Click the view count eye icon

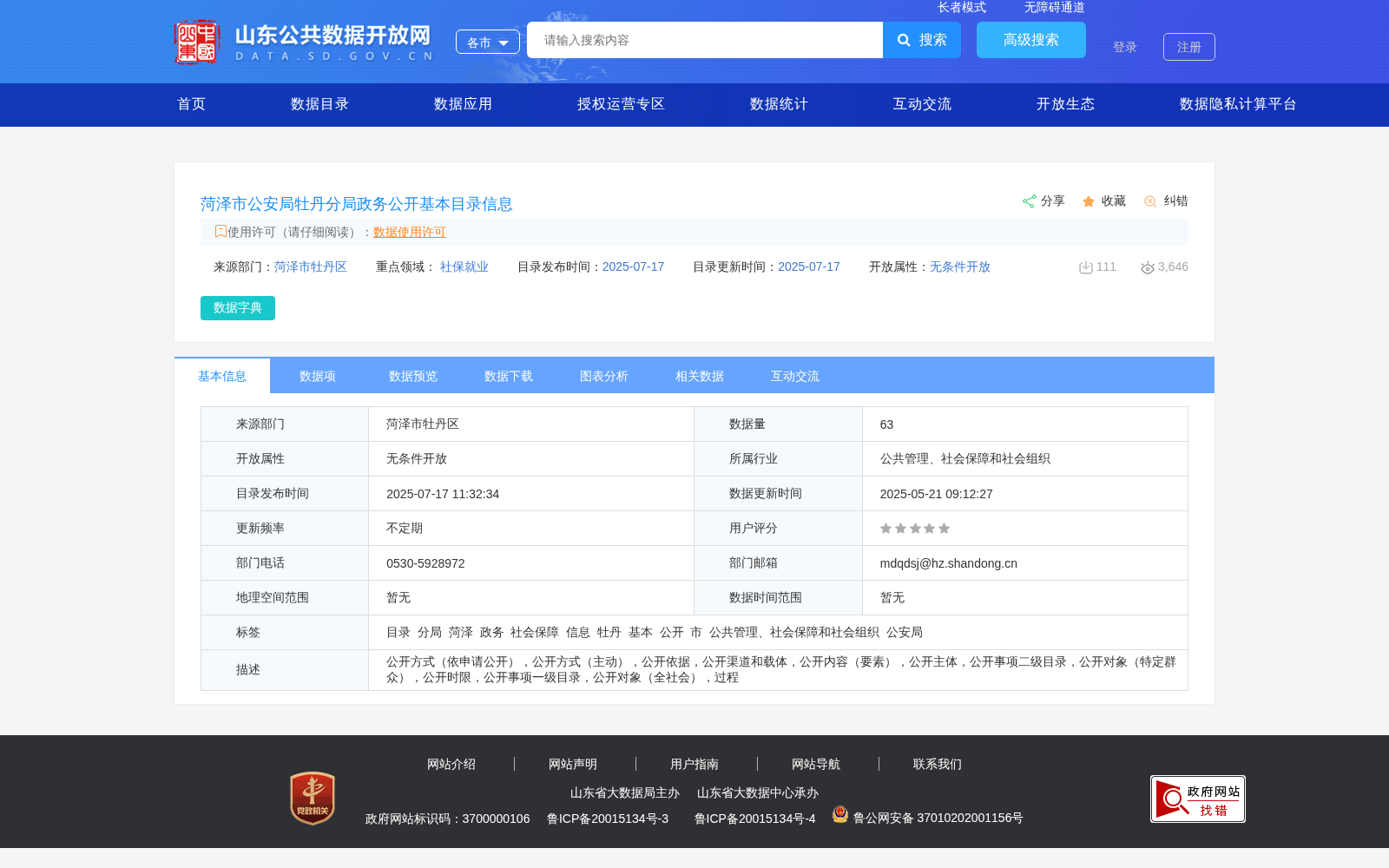pos(1148,267)
